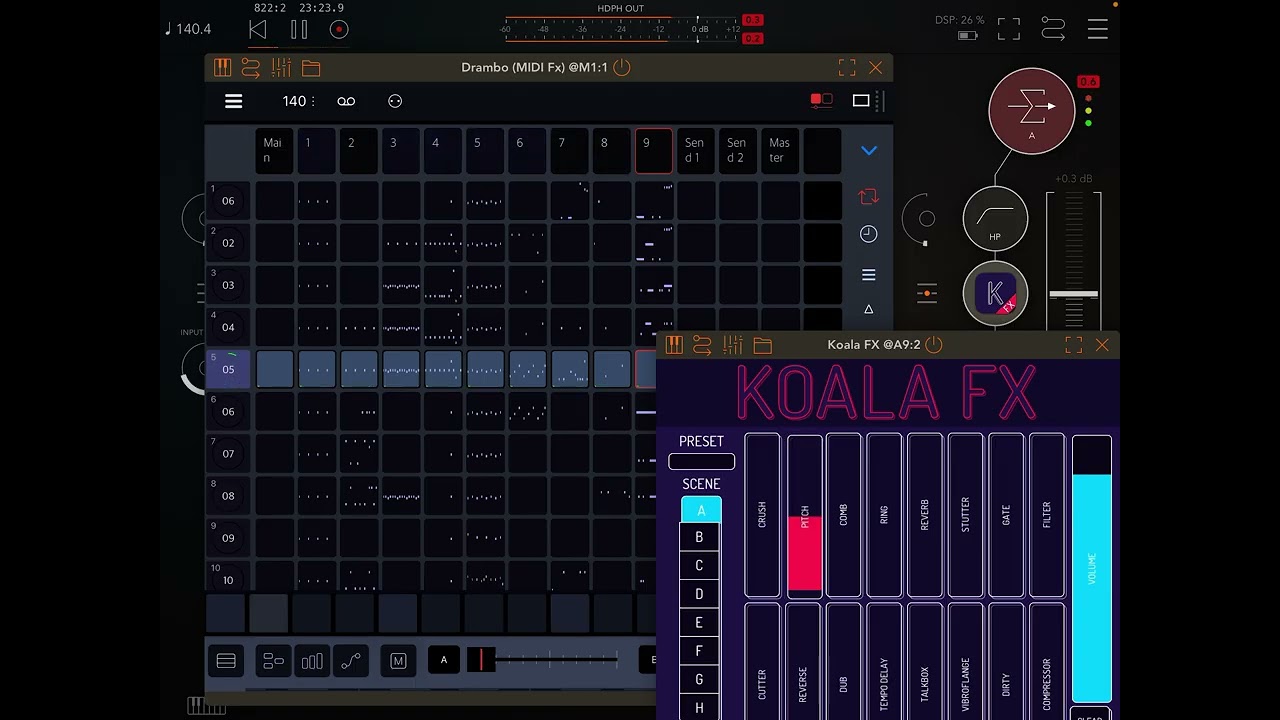The width and height of the screenshot is (1280, 720).
Task: Open AUM hamburger menu at top right
Action: click(x=1098, y=29)
